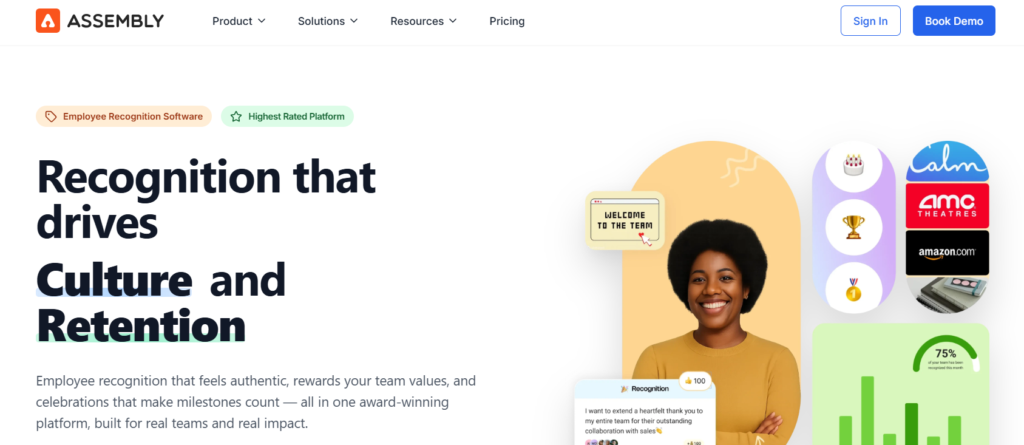Click the orange Assembly logo icon
The height and width of the screenshot is (445, 1024).
48,21
